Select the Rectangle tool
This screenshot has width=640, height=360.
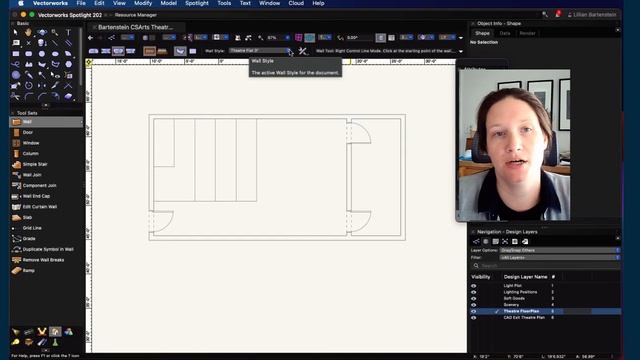coord(16,53)
